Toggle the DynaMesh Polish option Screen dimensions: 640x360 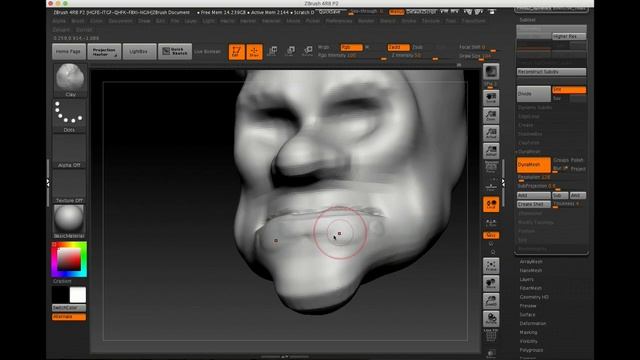(x=577, y=160)
